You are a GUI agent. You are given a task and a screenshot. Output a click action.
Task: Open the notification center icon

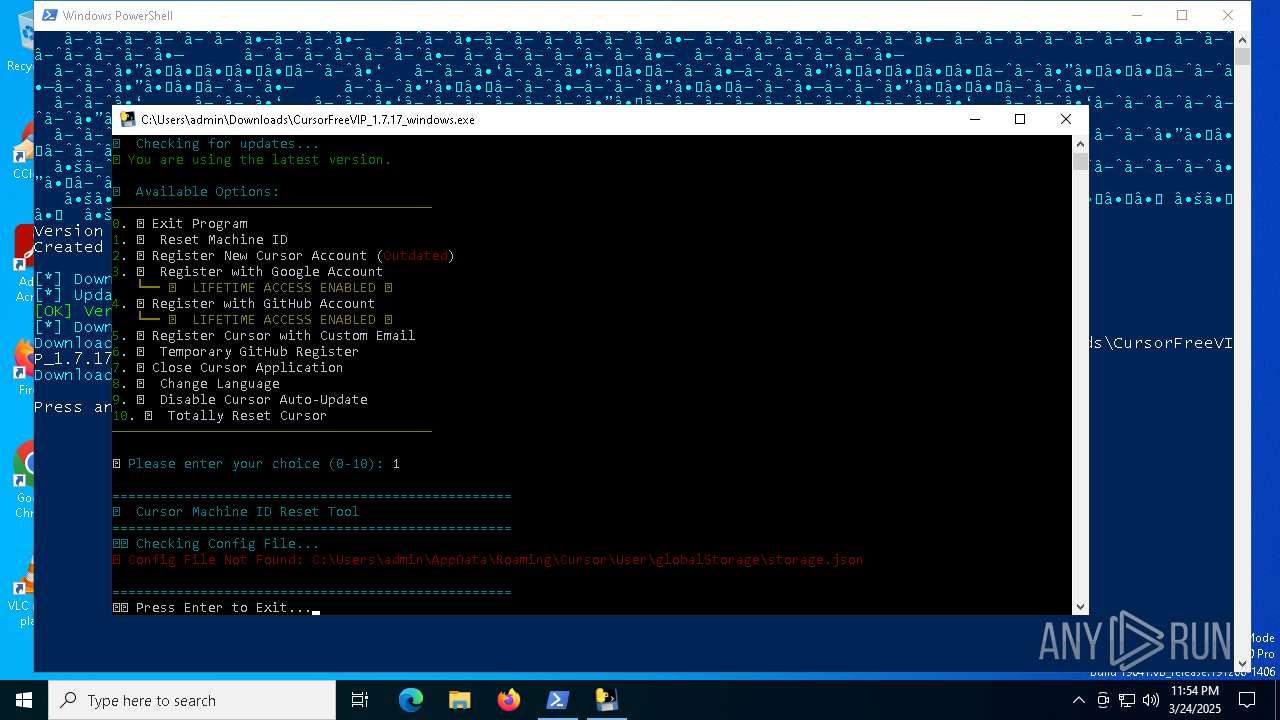1249,700
